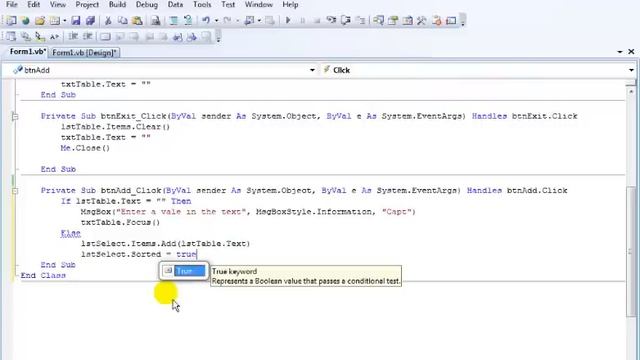Click the 'Me.Close()' line
The image size is (640, 360).
point(85,148)
